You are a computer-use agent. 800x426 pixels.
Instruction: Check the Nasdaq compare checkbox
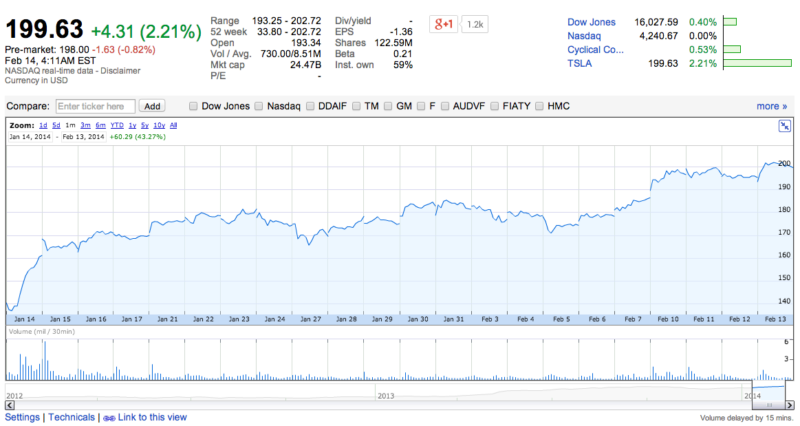[259, 106]
